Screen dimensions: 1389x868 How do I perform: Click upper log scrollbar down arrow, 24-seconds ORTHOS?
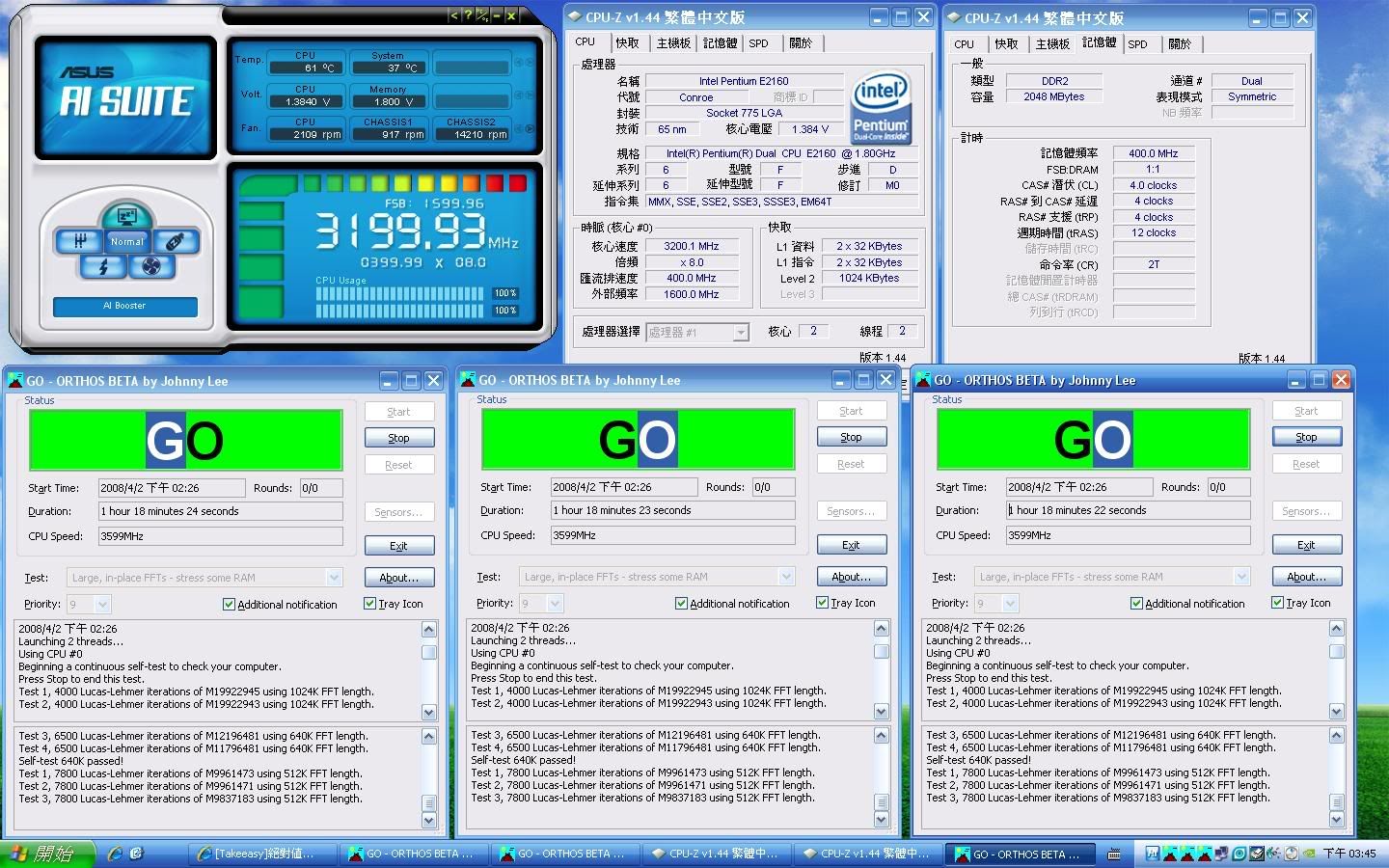point(429,712)
